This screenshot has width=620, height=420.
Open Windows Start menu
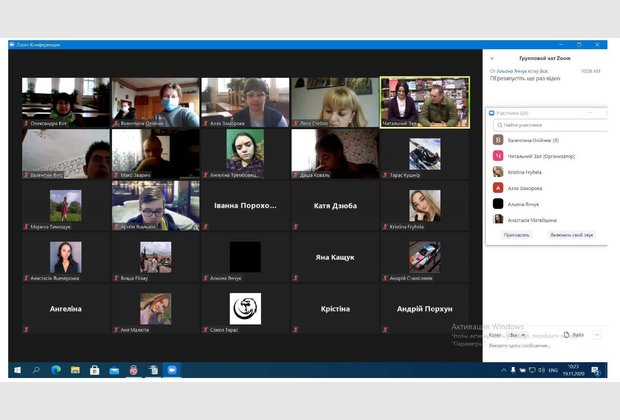point(17,370)
